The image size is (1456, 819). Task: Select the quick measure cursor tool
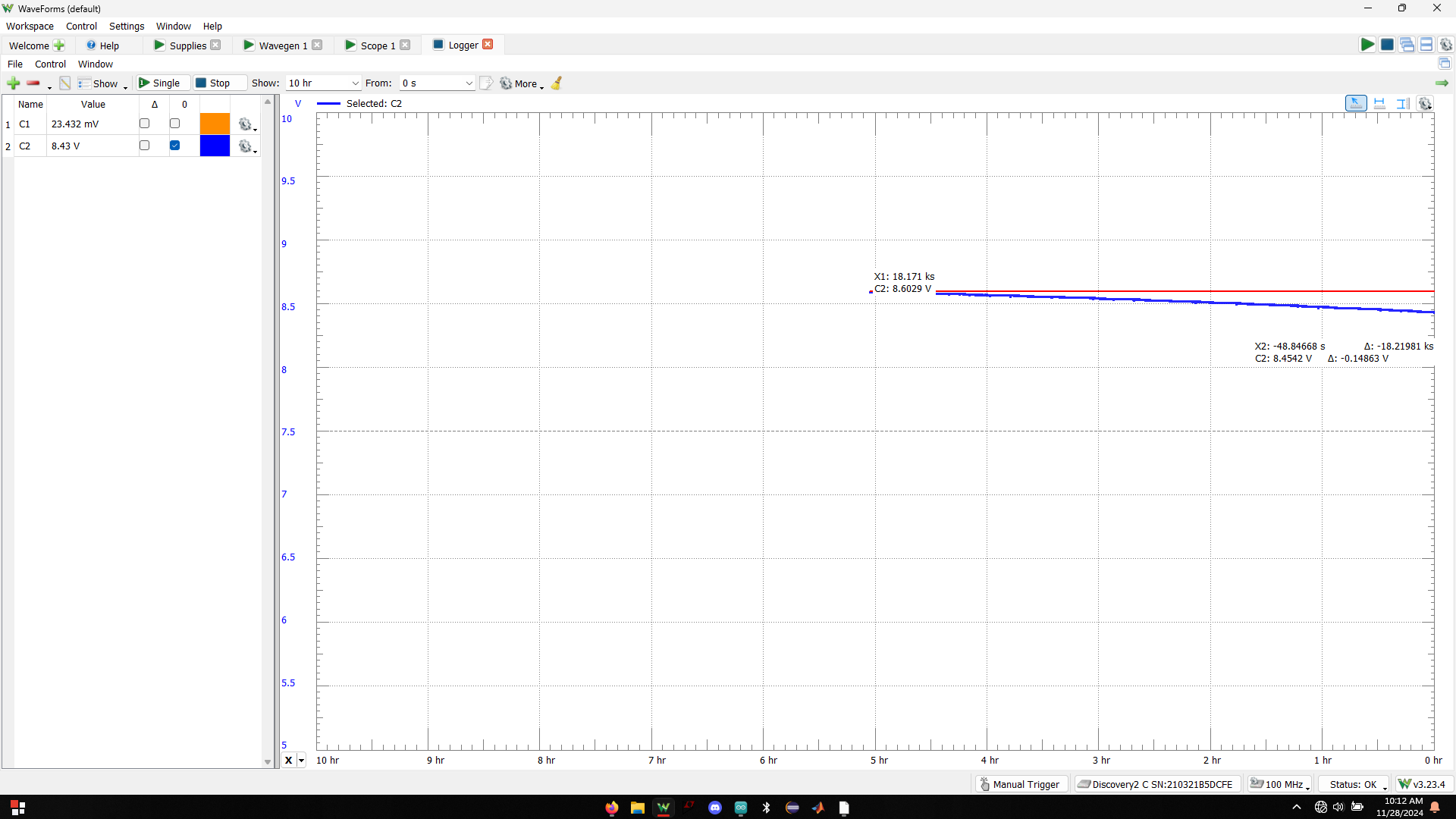[x=1356, y=104]
